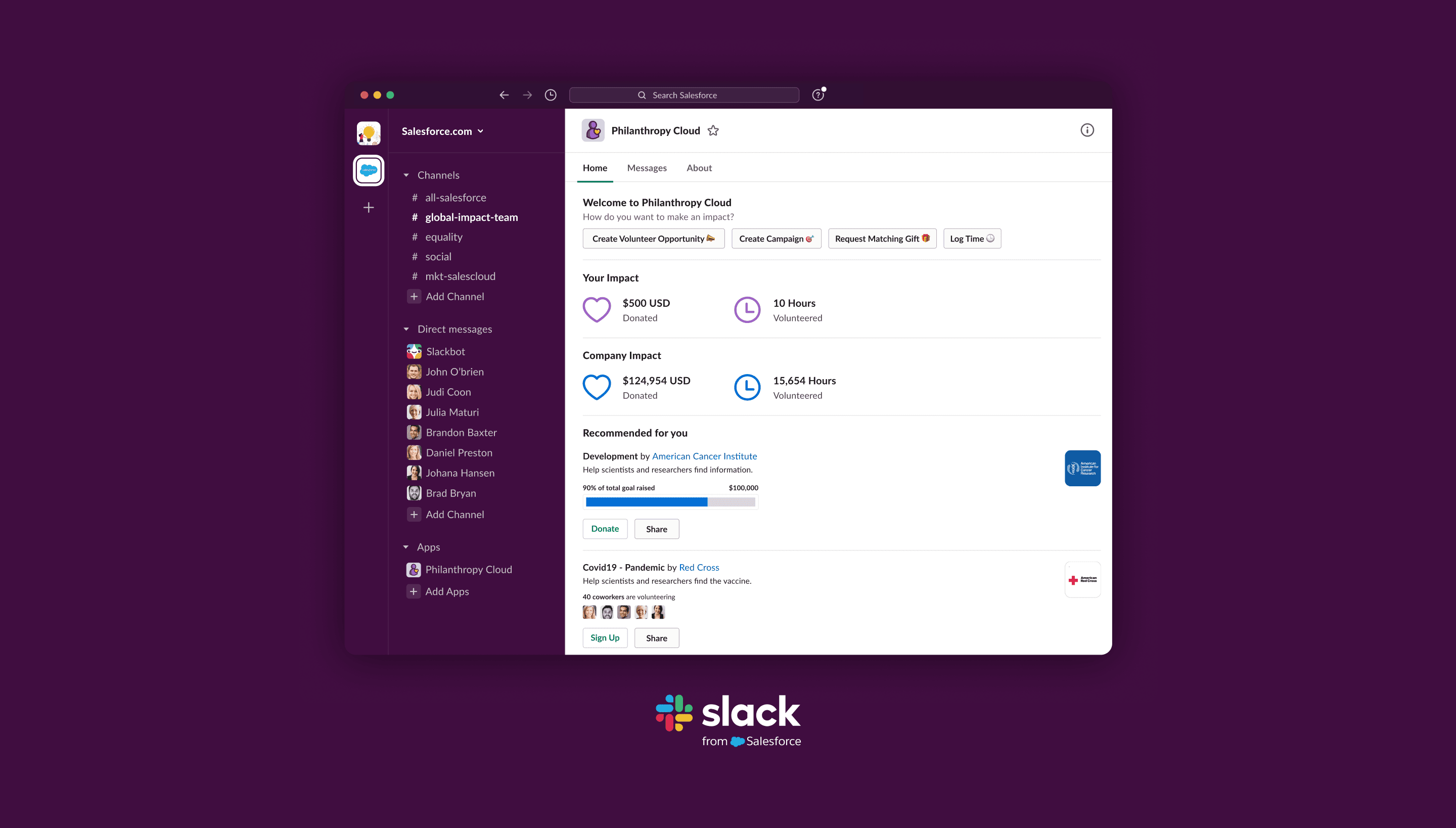
Task: Open the #global-impact-team channel
Action: point(471,217)
